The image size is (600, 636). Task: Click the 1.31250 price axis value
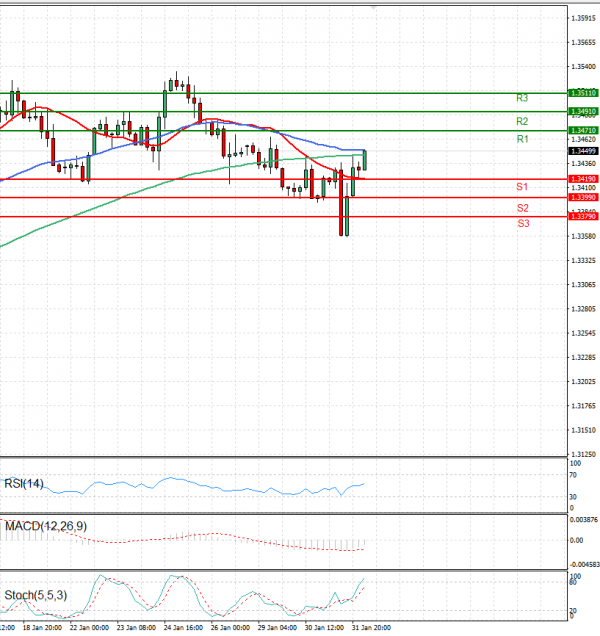[583, 454]
